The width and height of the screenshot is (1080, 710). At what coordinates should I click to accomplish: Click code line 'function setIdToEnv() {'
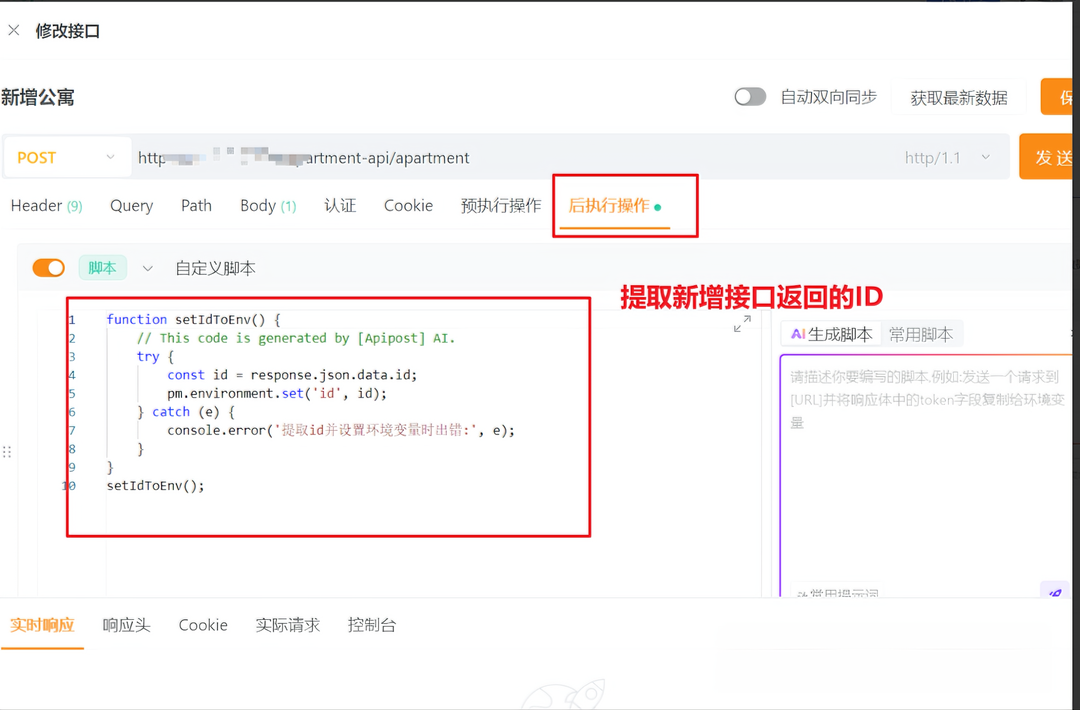(194, 320)
